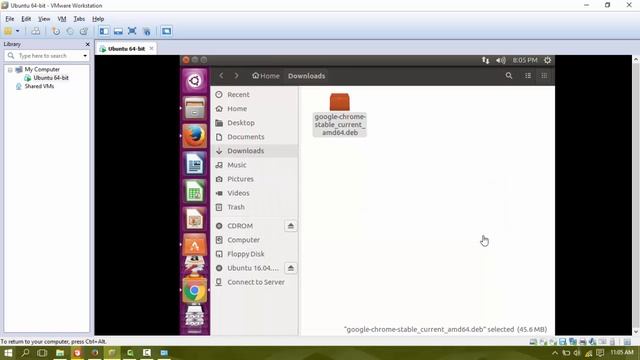Open the power options dropdown arrow

coord(18,31)
